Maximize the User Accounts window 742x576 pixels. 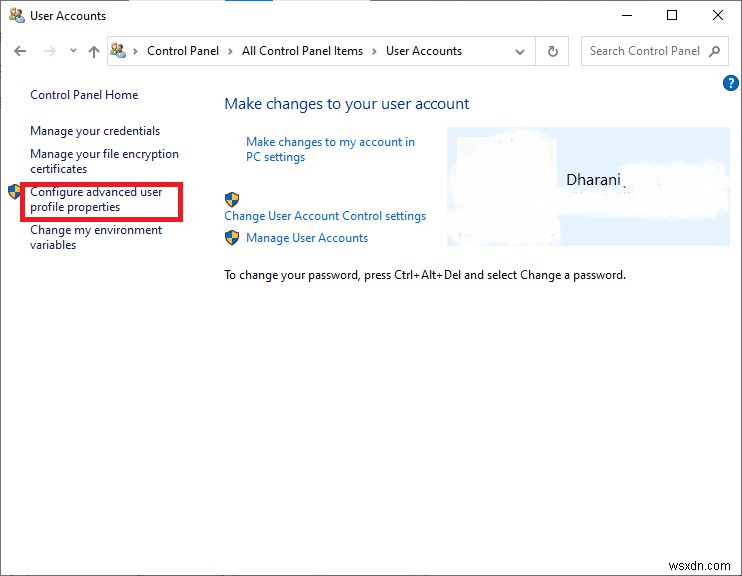(671, 16)
